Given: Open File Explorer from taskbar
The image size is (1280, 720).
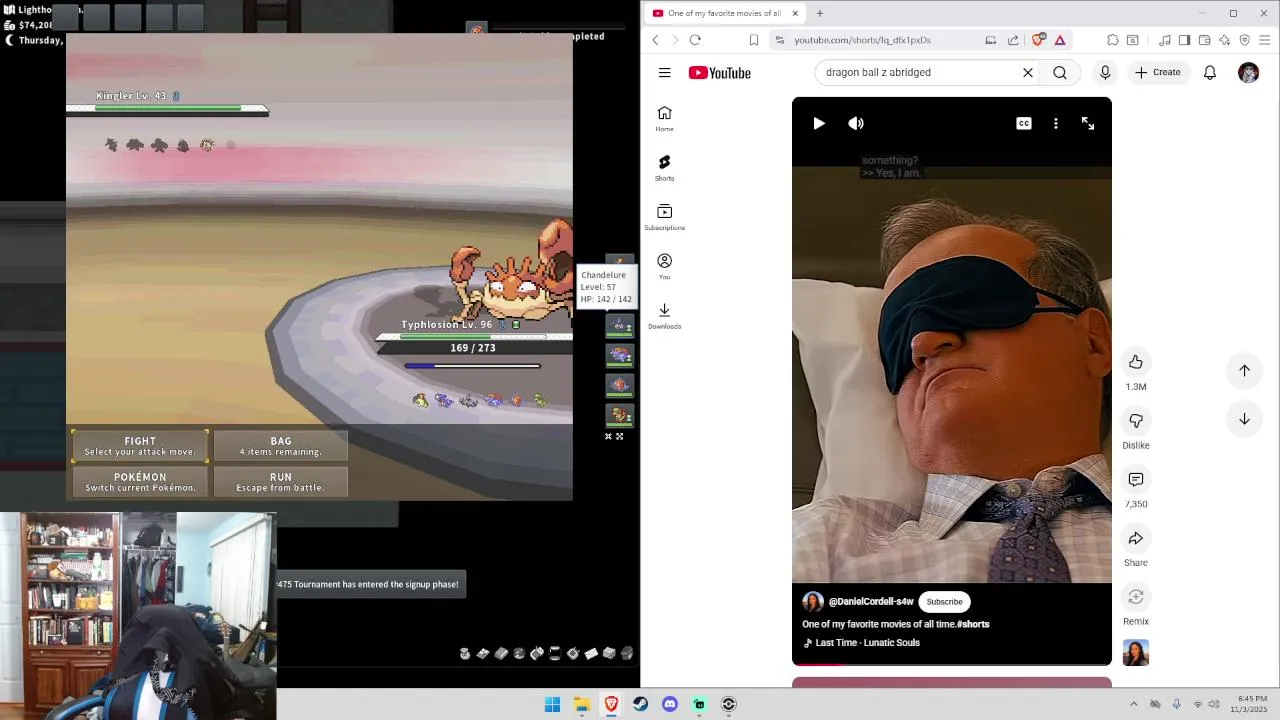Looking at the screenshot, I should 582,704.
